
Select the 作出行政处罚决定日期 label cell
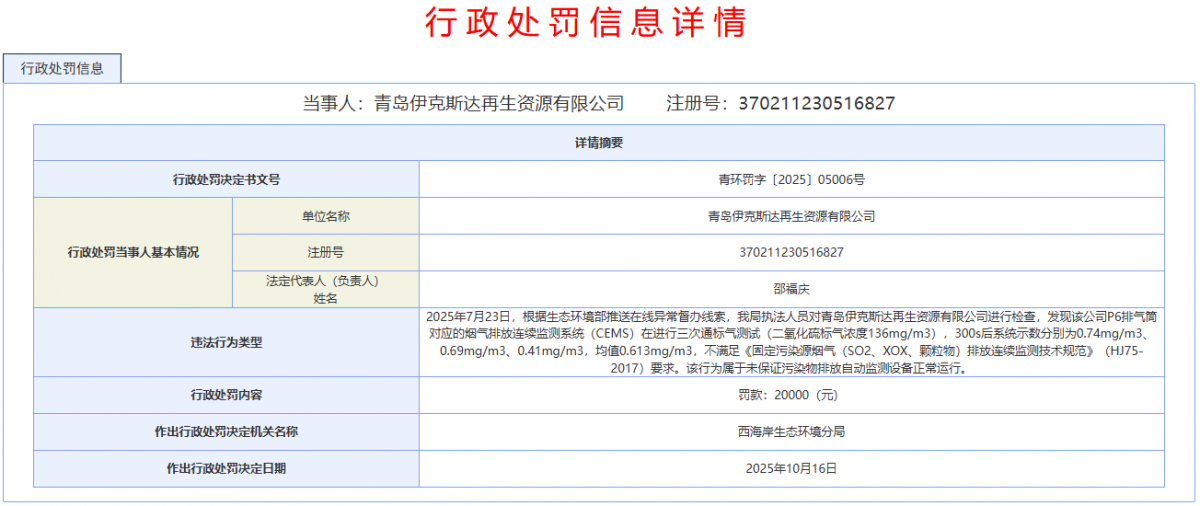coord(226,467)
